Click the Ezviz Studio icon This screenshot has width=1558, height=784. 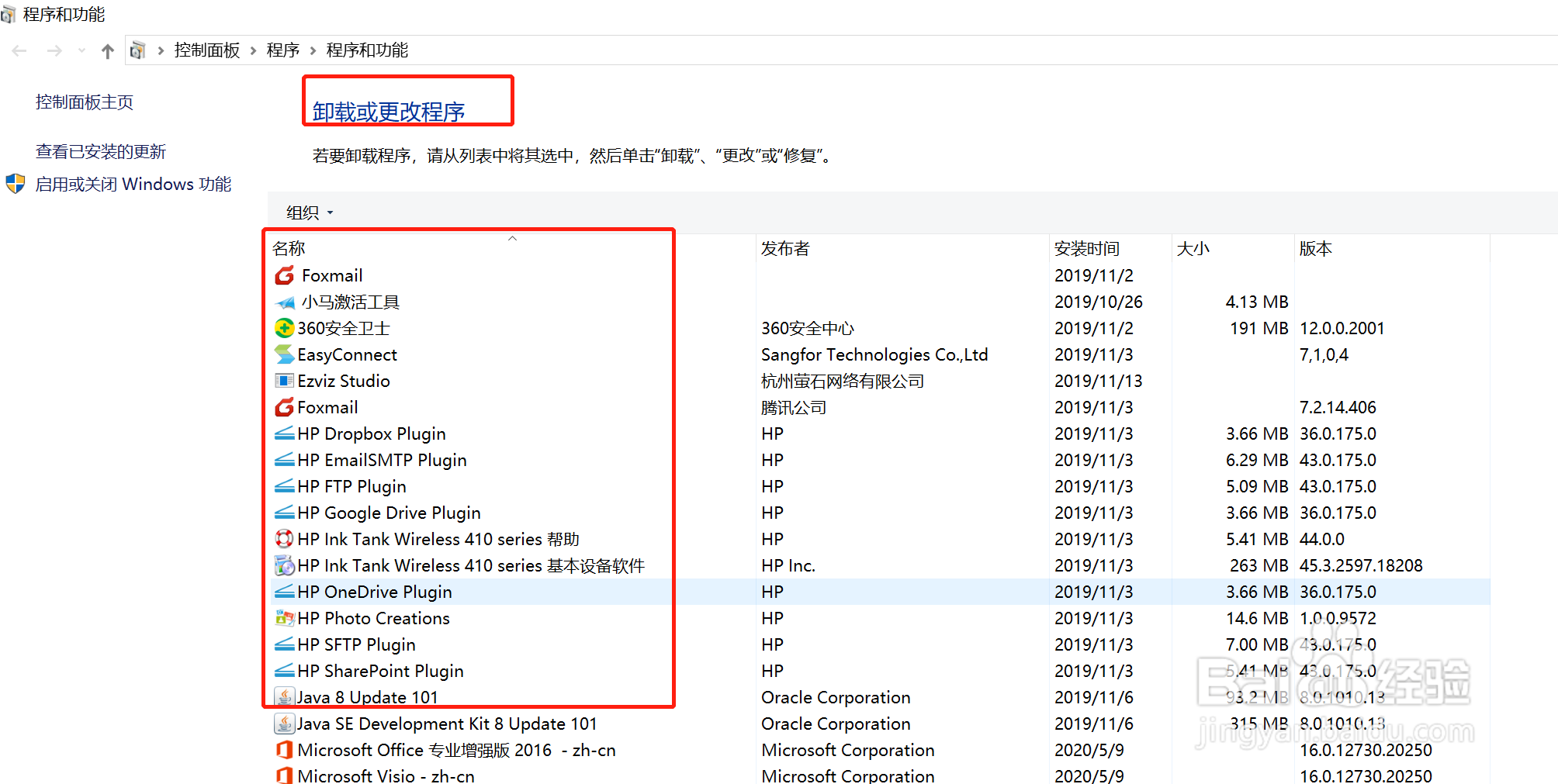[284, 381]
